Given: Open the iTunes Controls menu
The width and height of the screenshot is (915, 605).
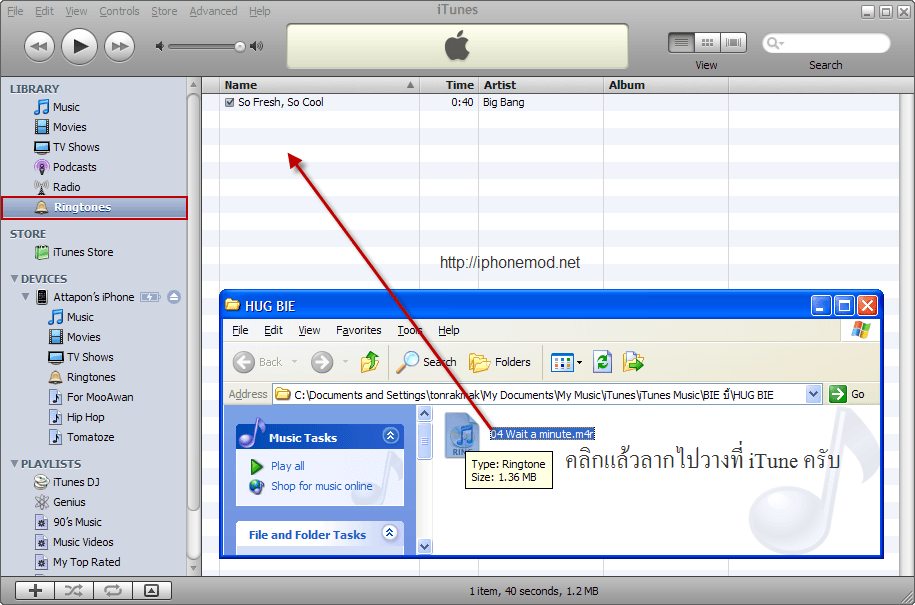Looking at the screenshot, I should click(x=119, y=11).
